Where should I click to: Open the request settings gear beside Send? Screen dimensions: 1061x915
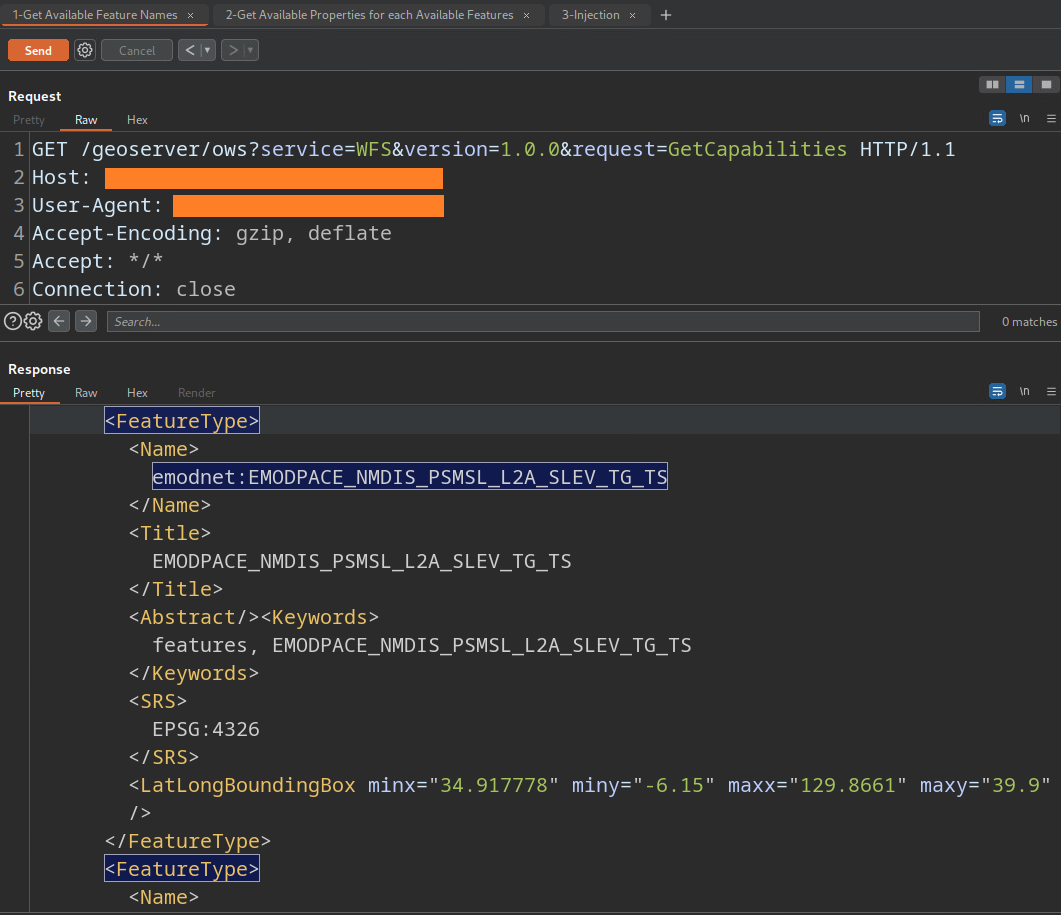(85, 50)
